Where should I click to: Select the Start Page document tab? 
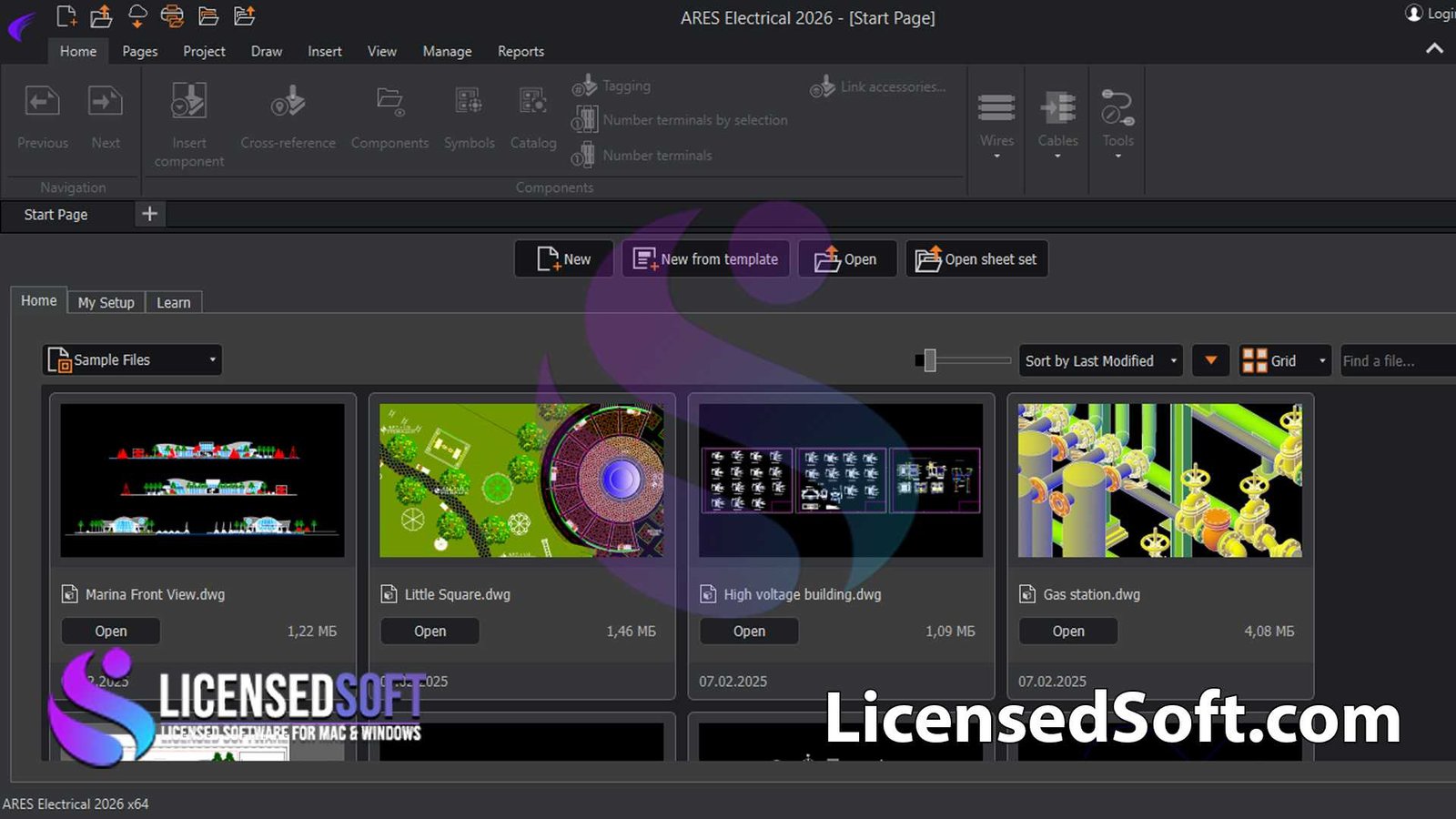[x=56, y=214]
